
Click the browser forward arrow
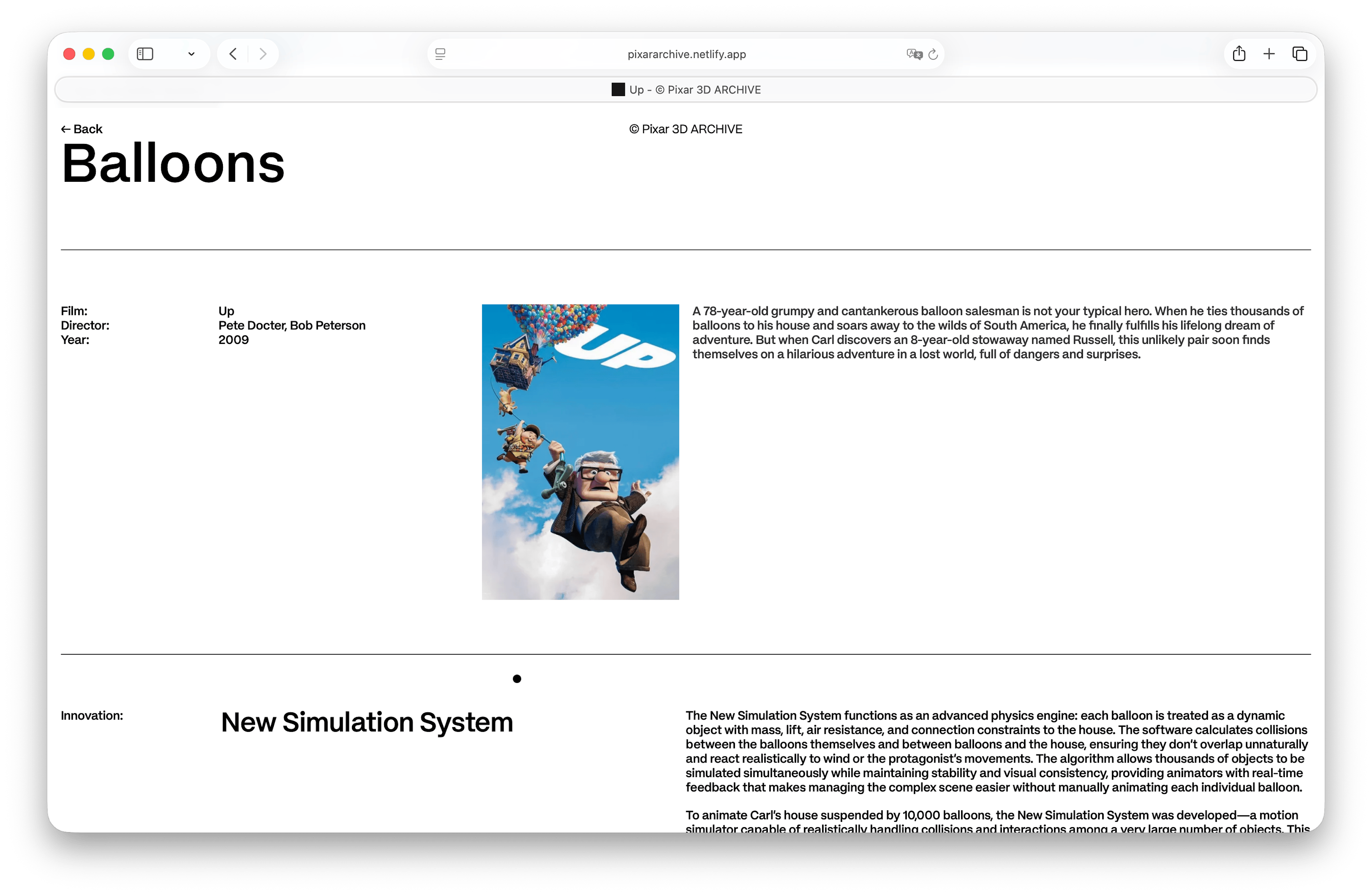coord(263,54)
